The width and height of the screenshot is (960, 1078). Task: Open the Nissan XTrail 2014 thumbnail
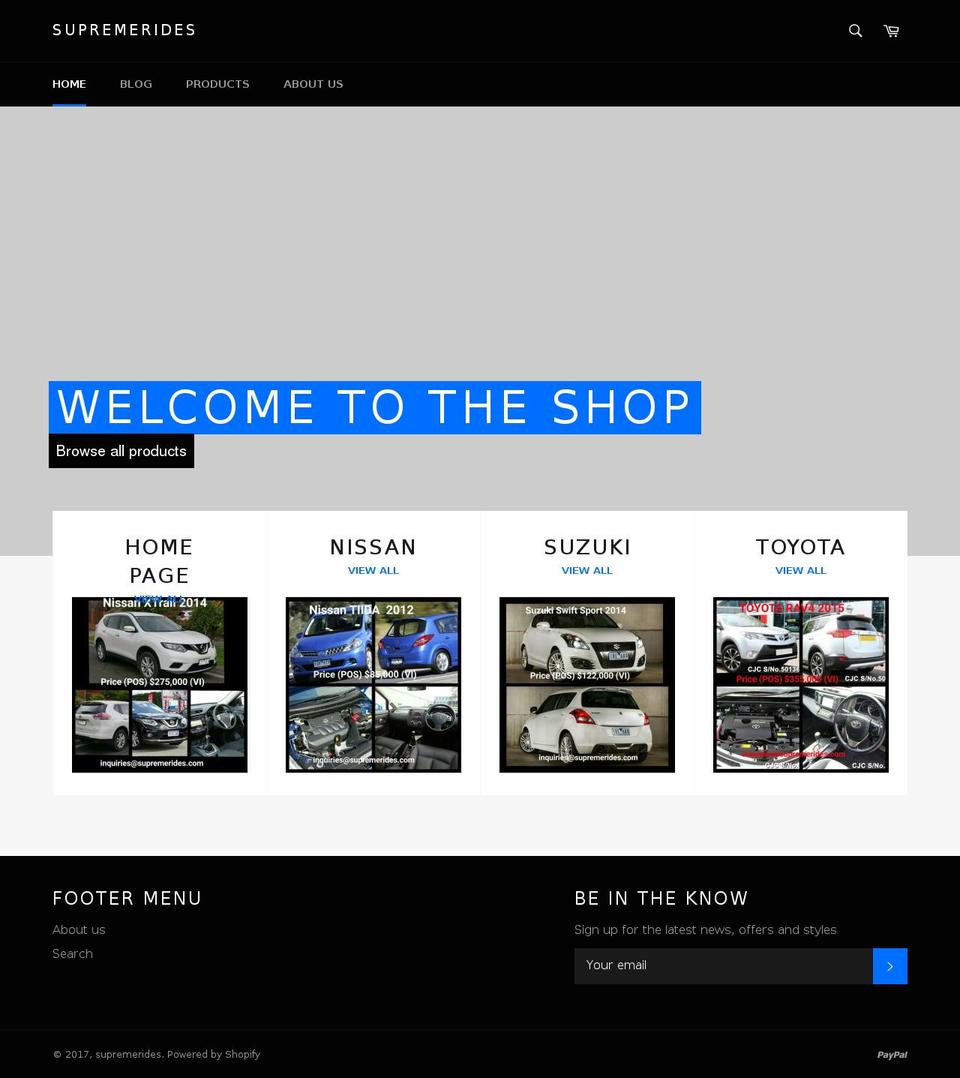click(x=160, y=685)
